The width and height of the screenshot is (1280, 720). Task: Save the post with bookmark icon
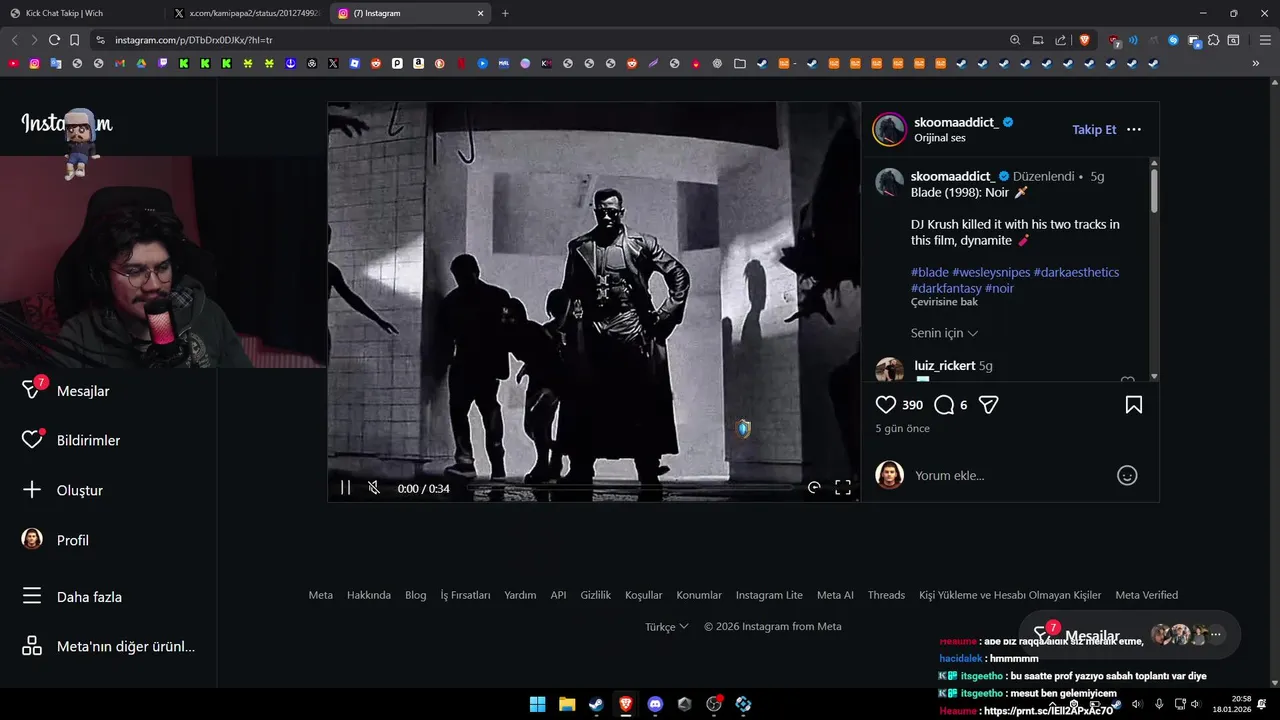(1134, 405)
